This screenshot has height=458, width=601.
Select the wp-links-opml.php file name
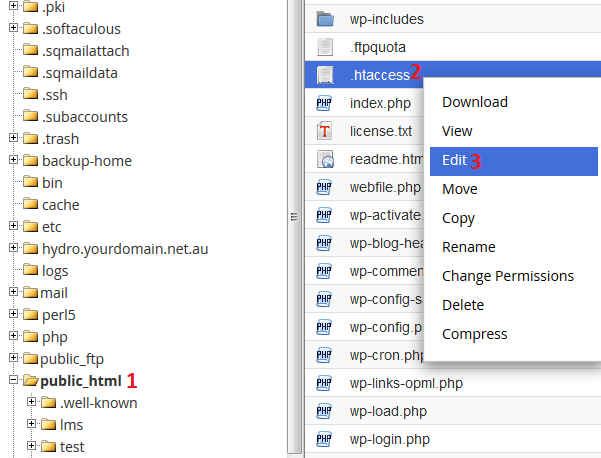coord(406,383)
